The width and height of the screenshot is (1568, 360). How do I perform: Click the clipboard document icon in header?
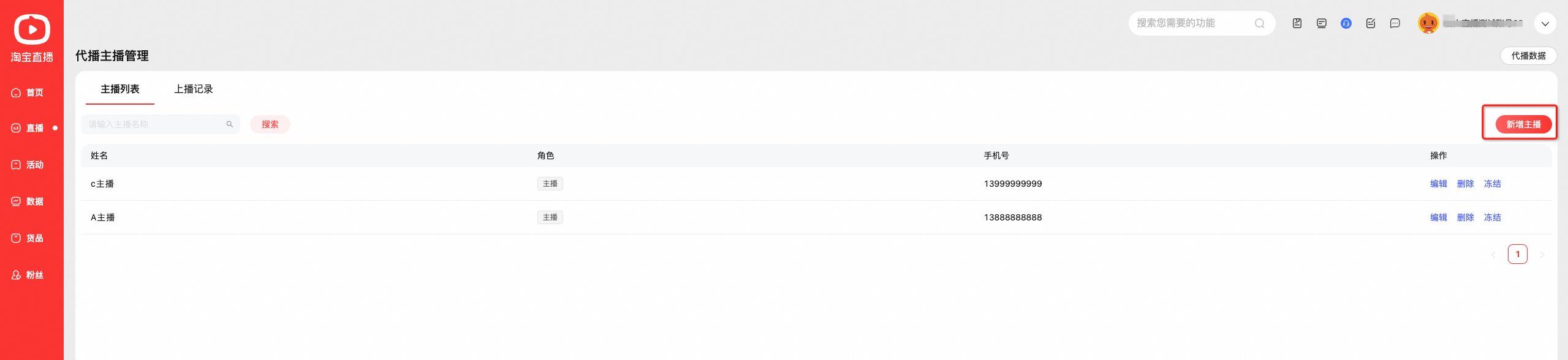point(1297,23)
